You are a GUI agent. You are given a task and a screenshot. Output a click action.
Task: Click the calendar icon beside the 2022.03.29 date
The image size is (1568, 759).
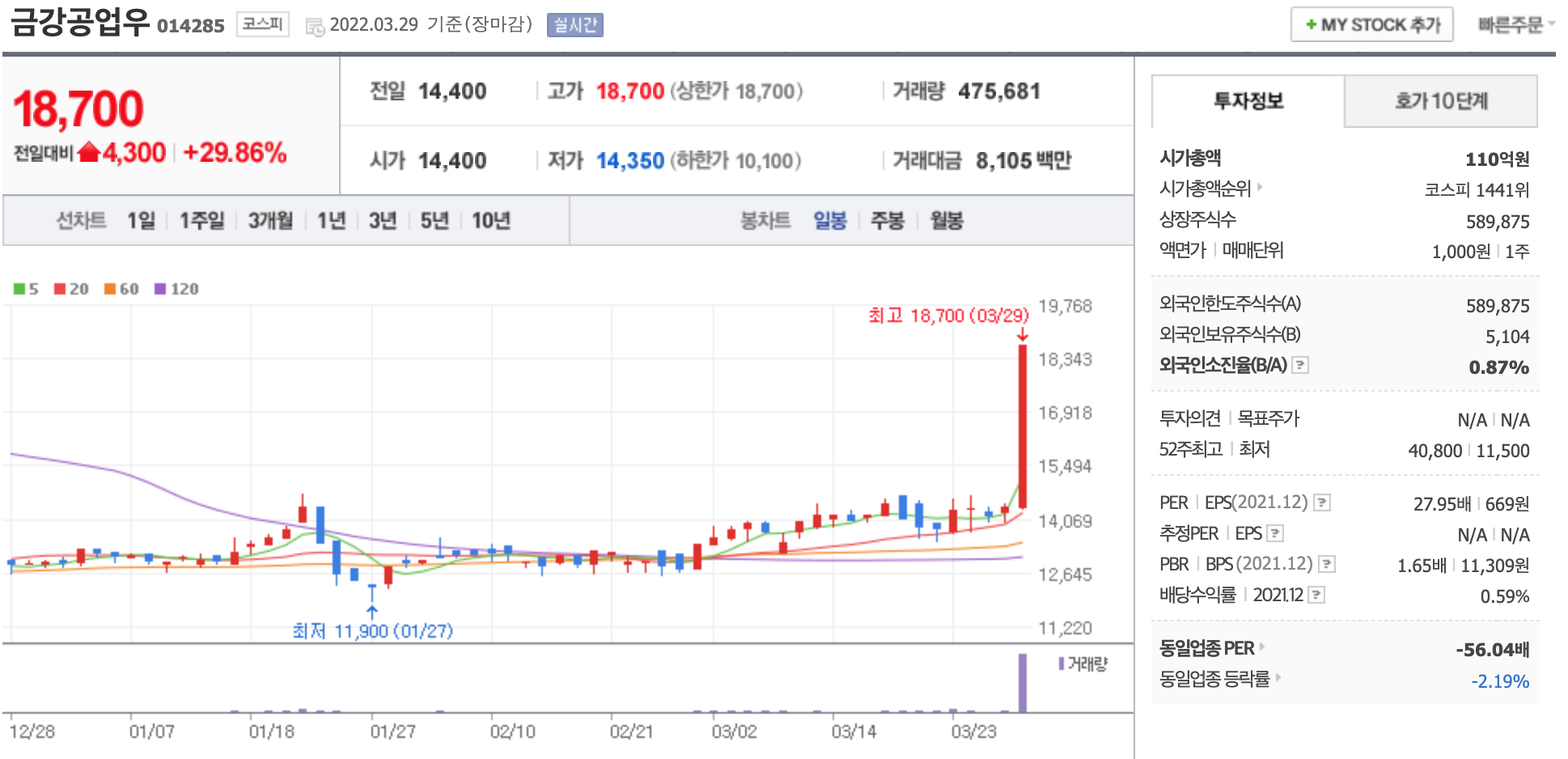click(315, 27)
